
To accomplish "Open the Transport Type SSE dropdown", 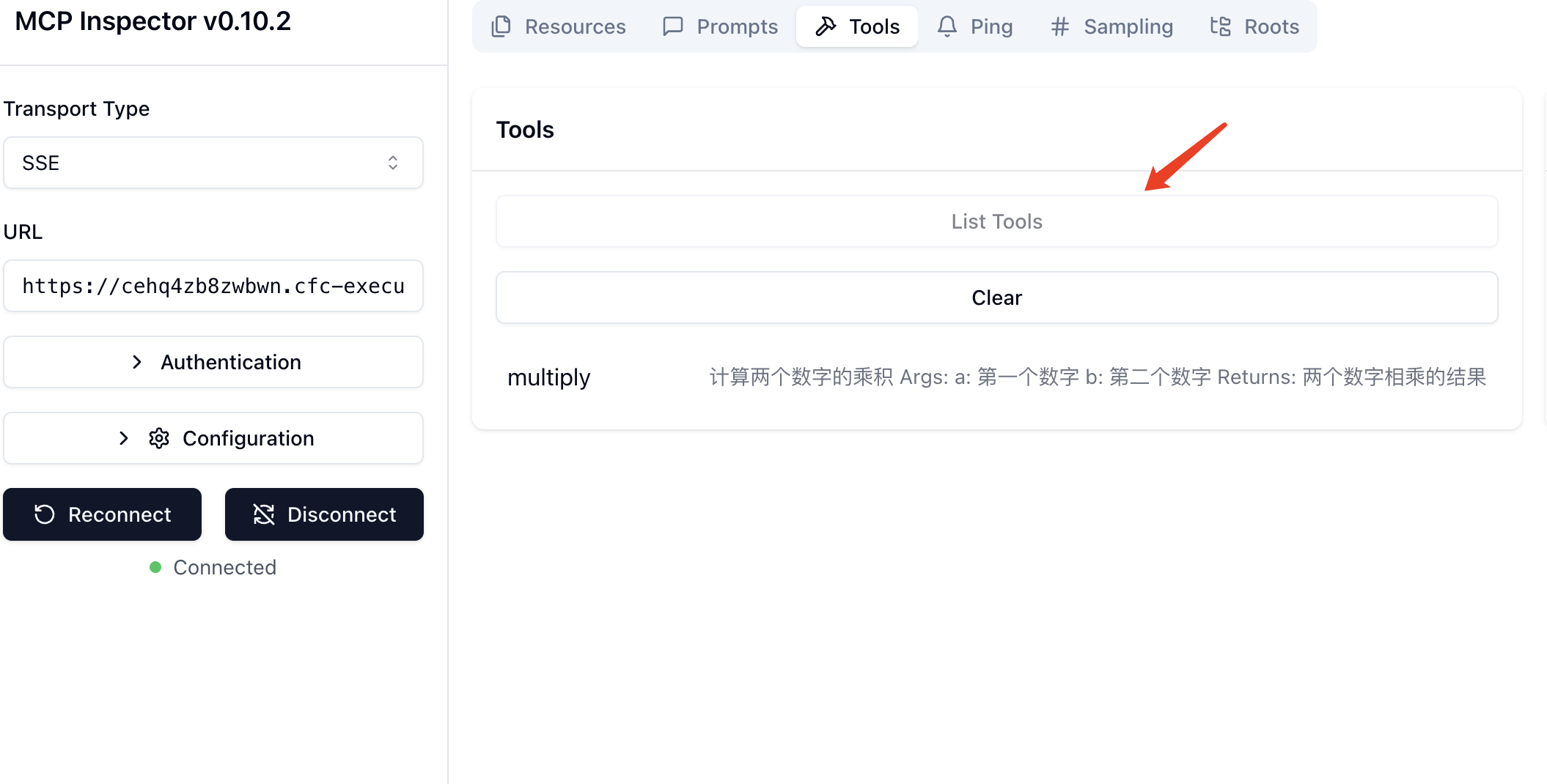I will 213,163.
